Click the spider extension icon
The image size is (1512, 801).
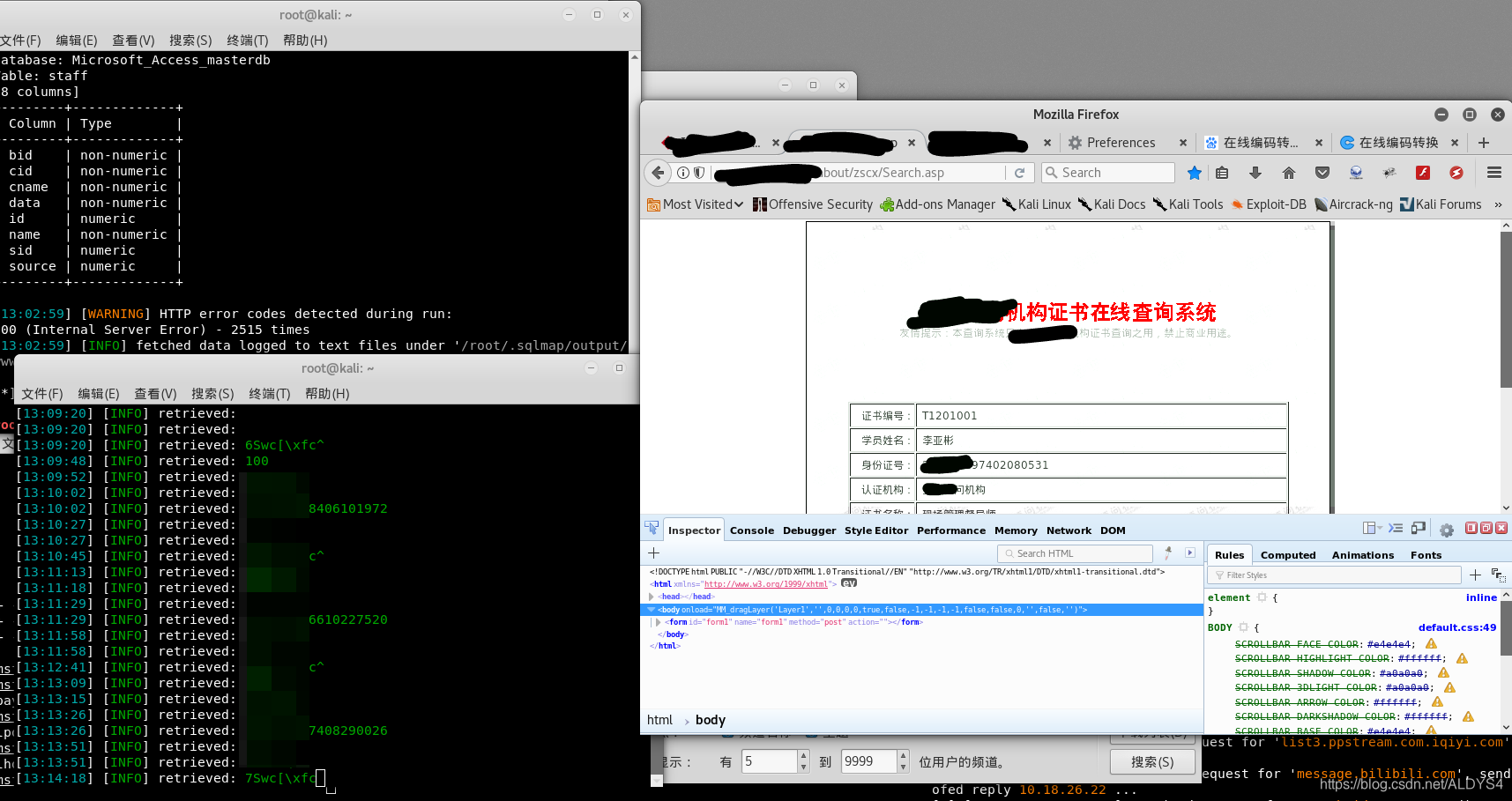(1389, 173)
